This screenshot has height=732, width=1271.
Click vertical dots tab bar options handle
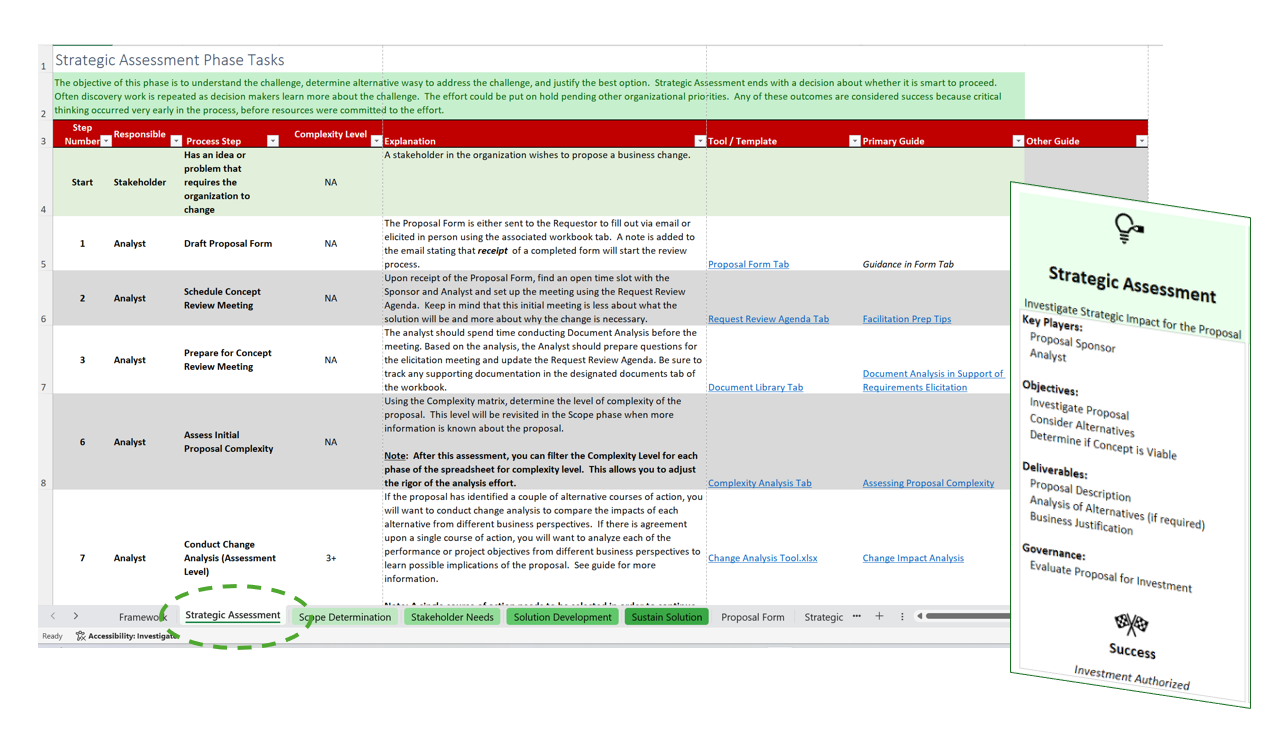click(902, 616)
